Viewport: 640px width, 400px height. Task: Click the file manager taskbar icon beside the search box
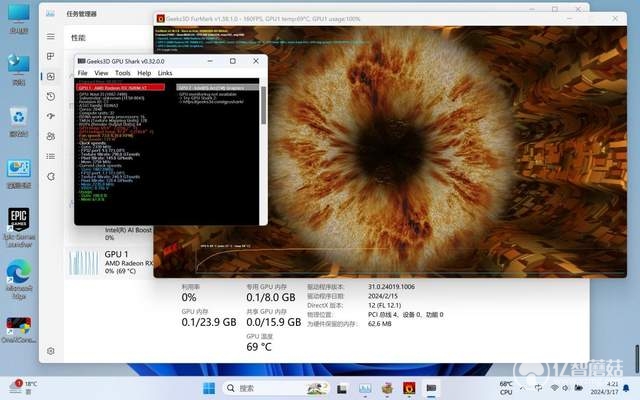tap(342, 388)
